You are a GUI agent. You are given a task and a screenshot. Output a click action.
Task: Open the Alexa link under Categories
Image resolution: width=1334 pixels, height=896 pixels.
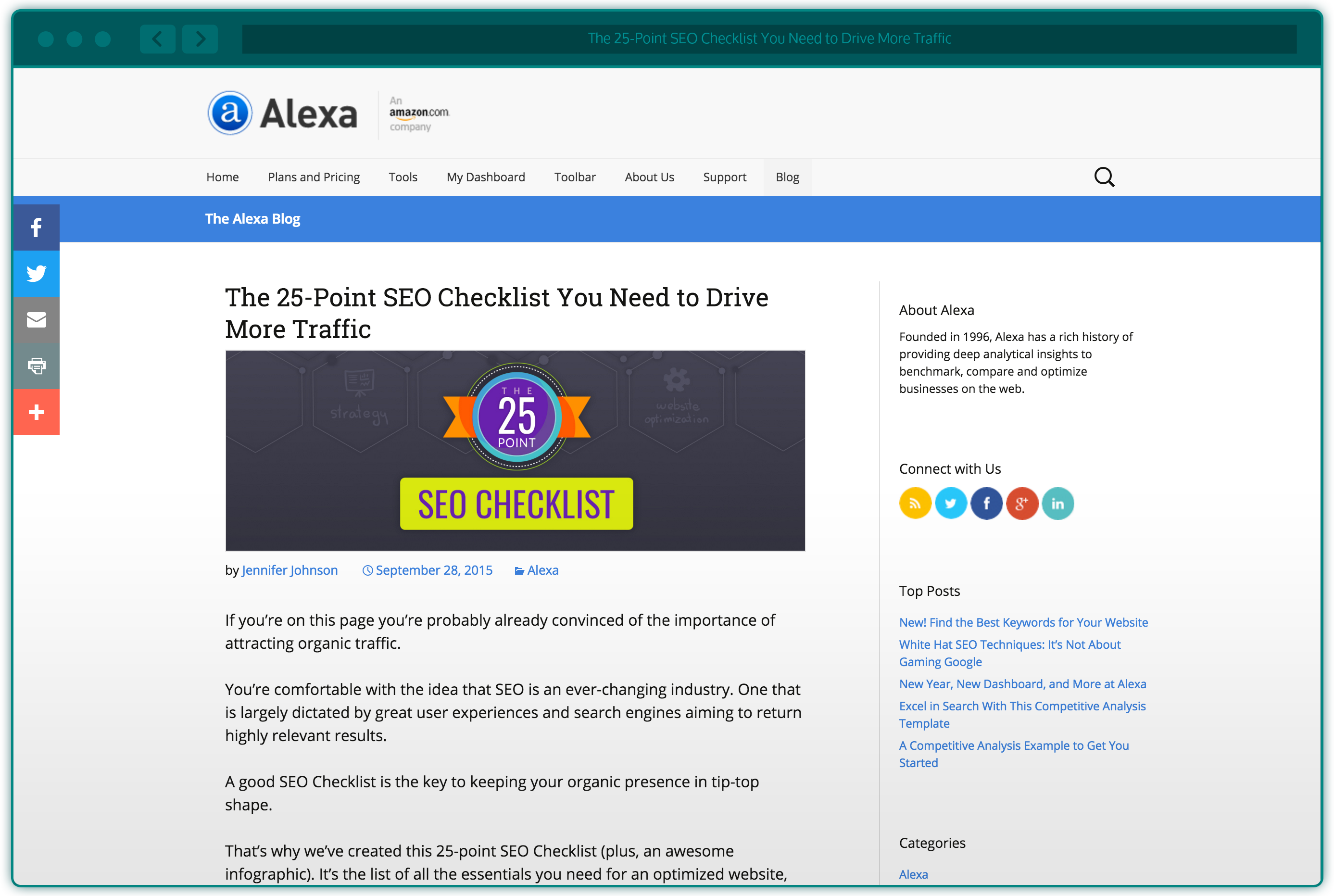(914, 874)
